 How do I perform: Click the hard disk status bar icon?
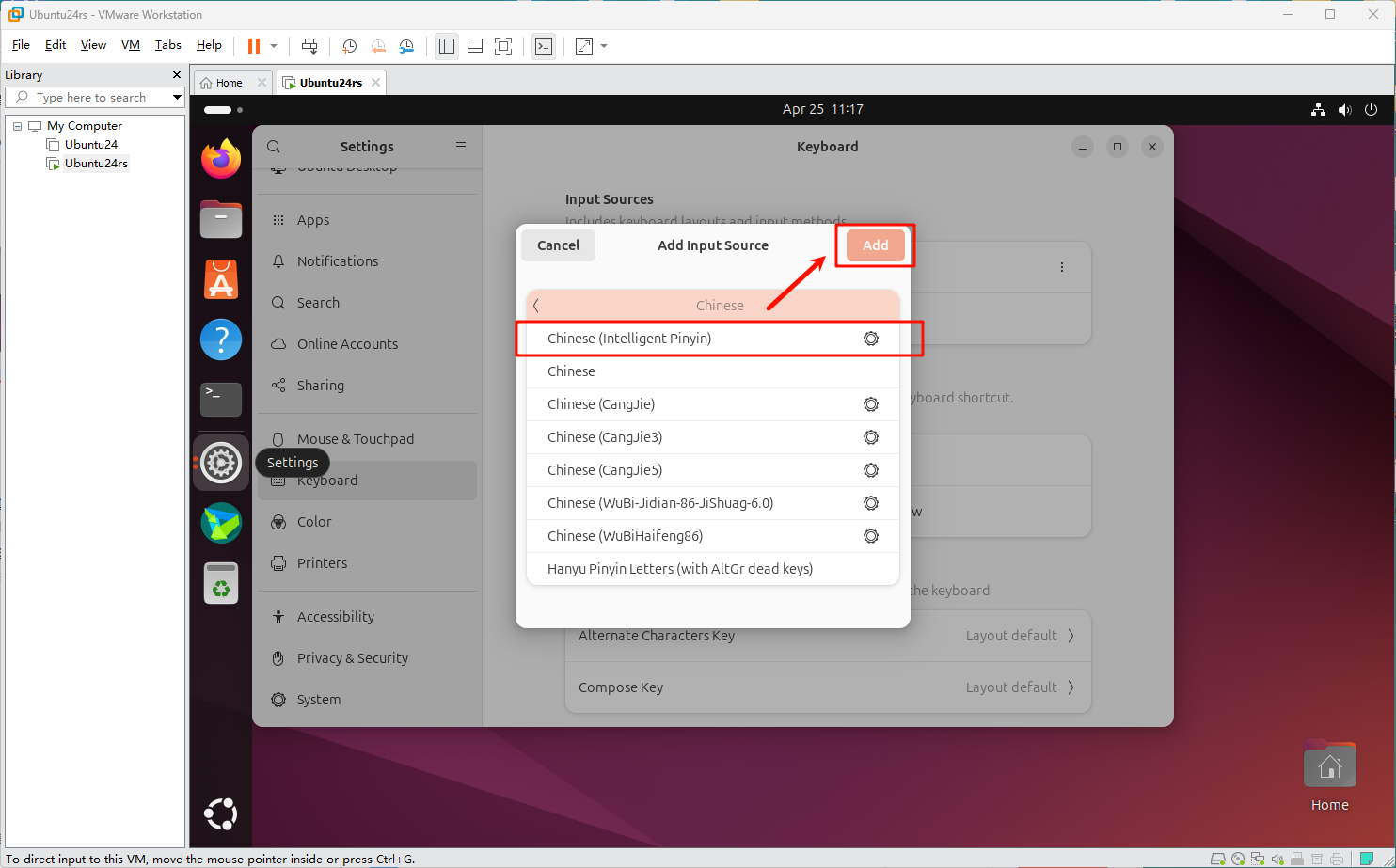(1217, 859)
